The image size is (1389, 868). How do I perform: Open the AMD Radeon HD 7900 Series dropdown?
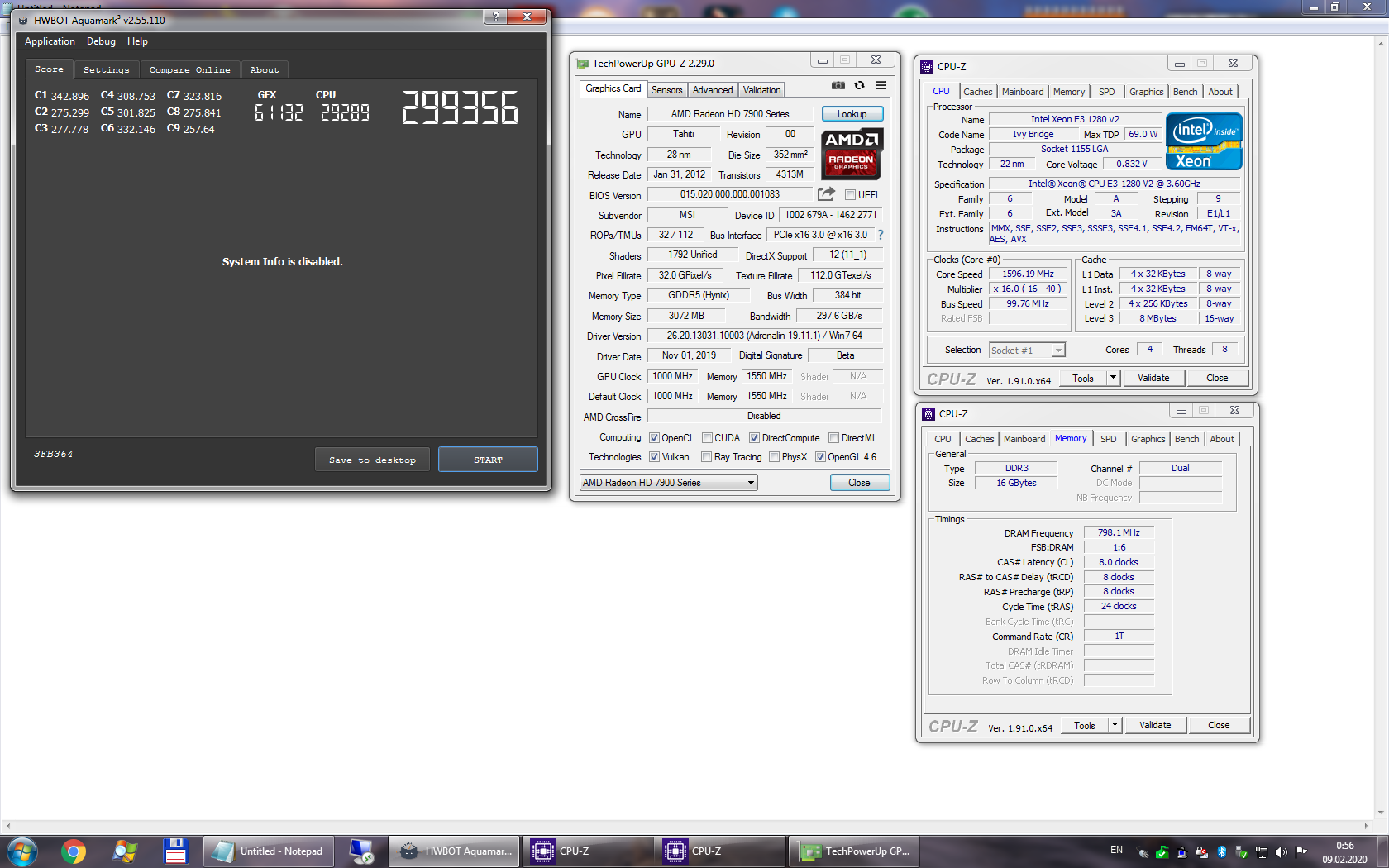669,483
